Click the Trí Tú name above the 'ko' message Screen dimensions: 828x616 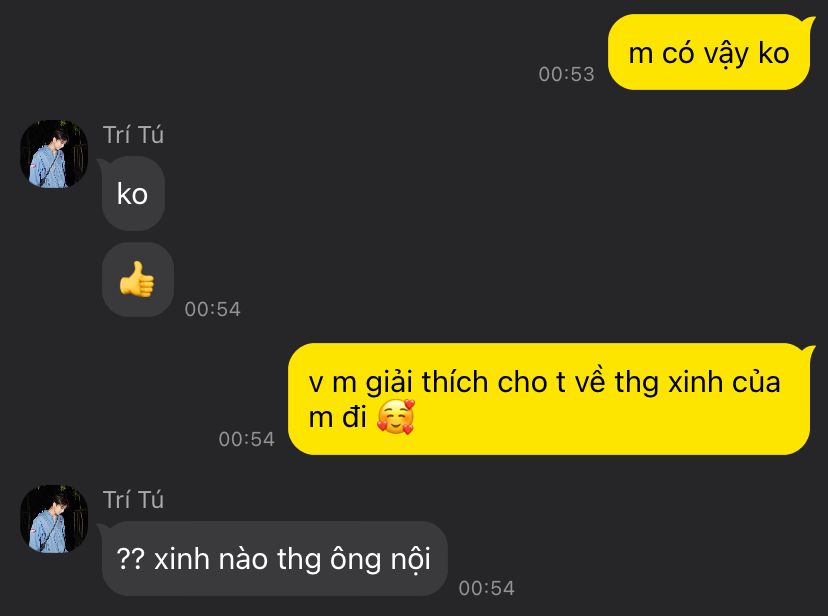[x=133, y=135]
